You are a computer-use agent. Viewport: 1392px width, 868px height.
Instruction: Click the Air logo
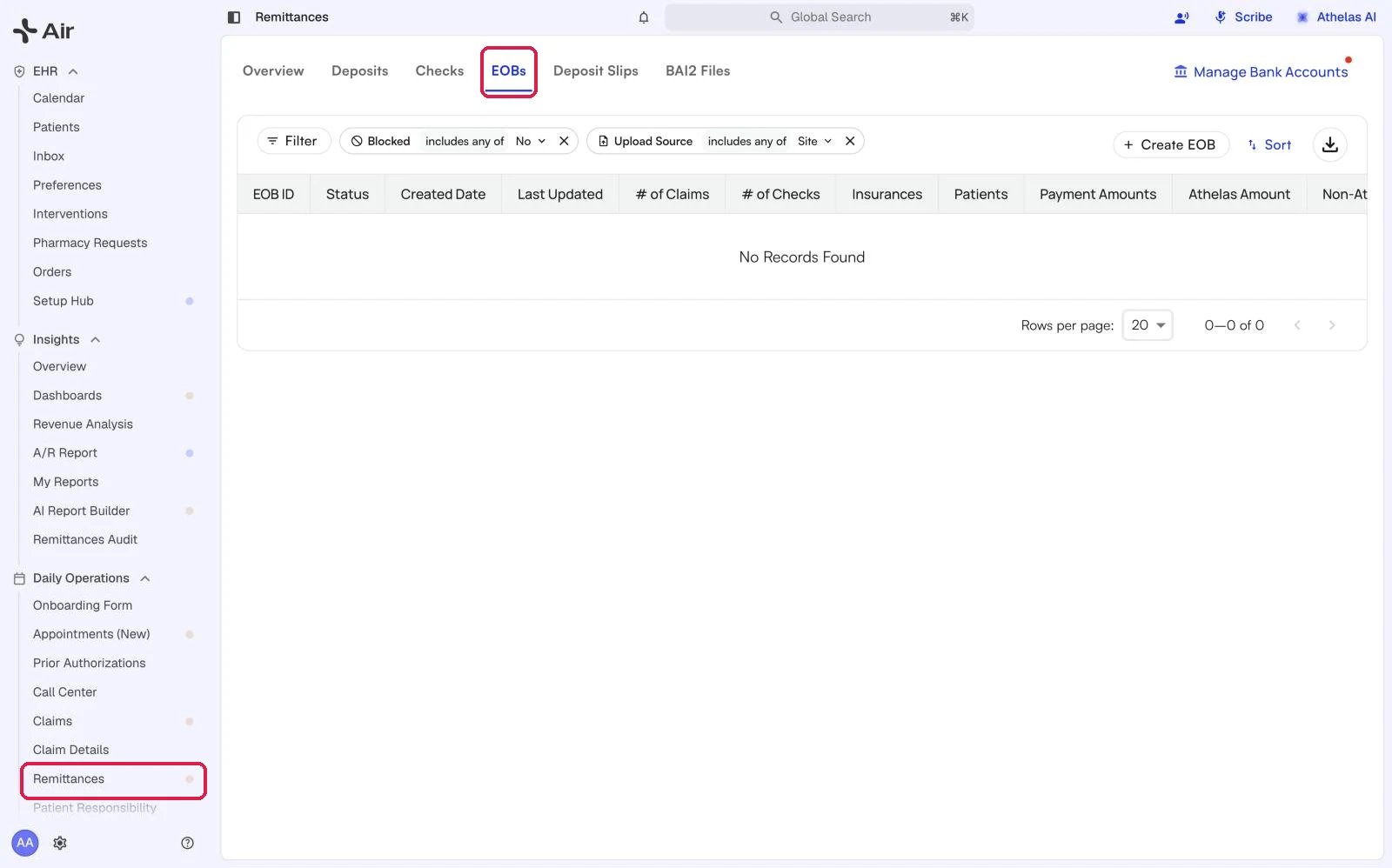[x=43, y=30]
